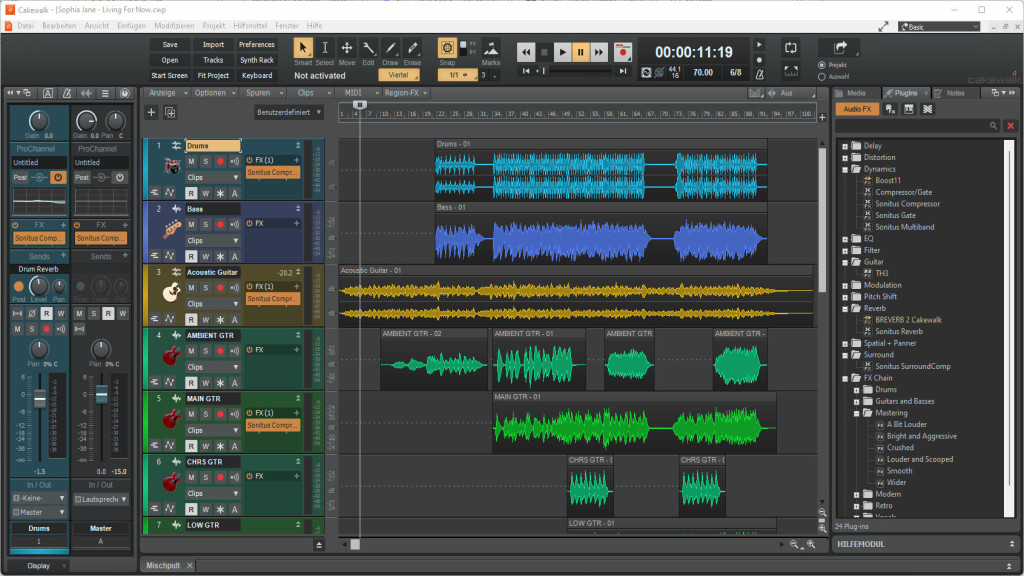Screen dimensions: 1024x576
Task: Activate the Draw tool
Action: point(390,47)
